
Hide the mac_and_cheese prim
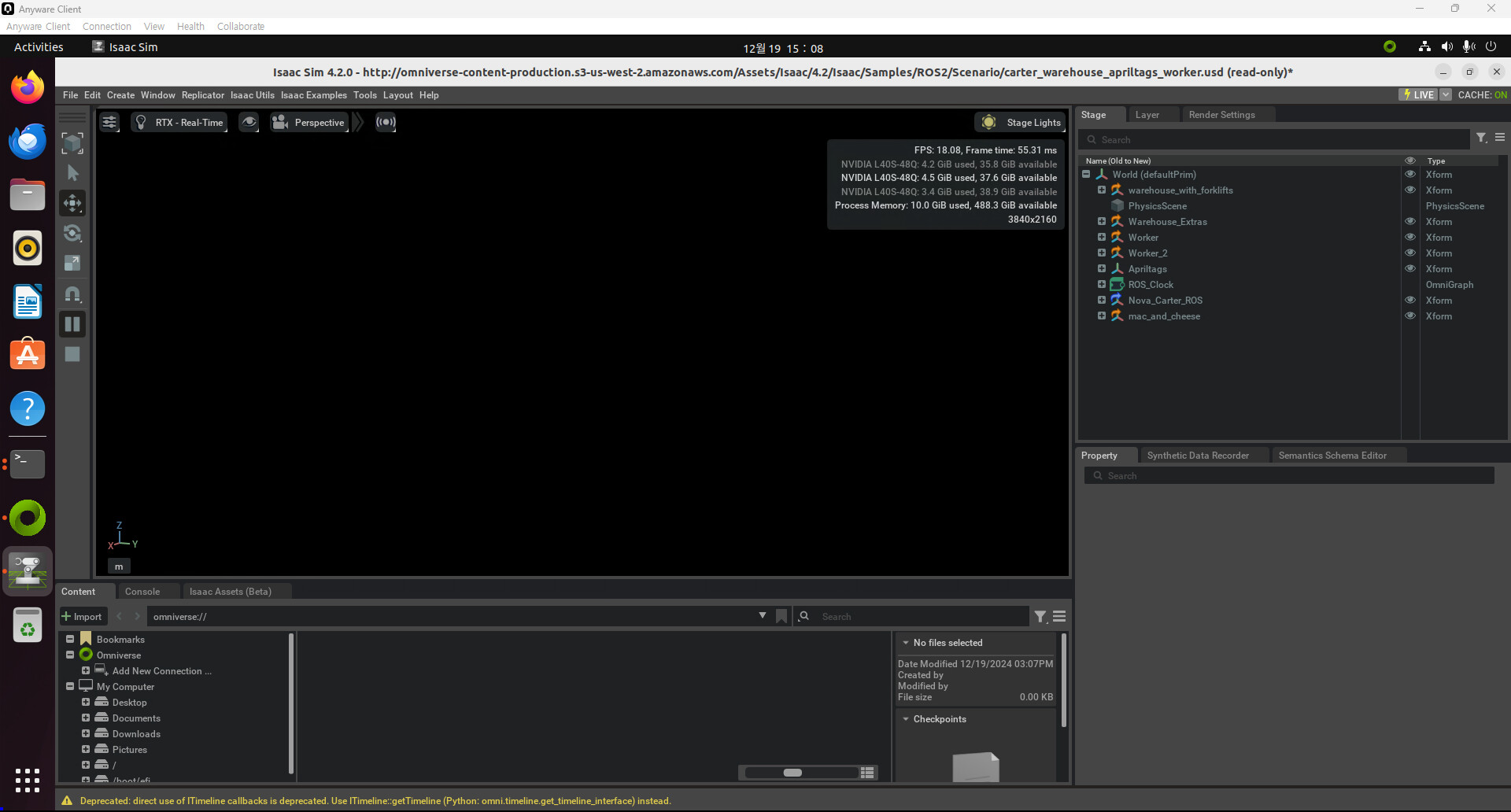(1410, 316)
